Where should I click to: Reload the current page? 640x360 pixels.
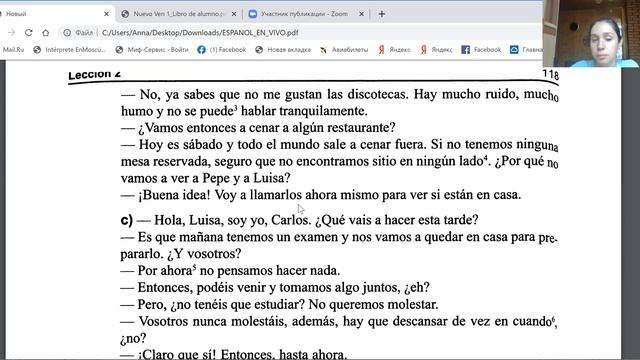(x=29, y=33)
